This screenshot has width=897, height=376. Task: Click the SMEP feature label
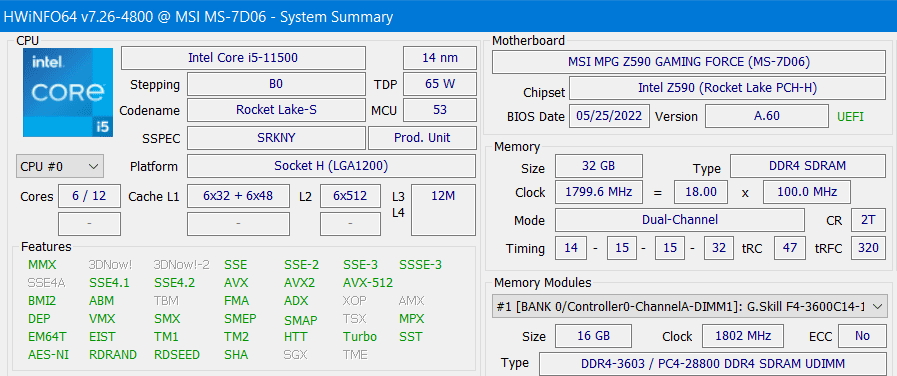[x=240, y=318]
